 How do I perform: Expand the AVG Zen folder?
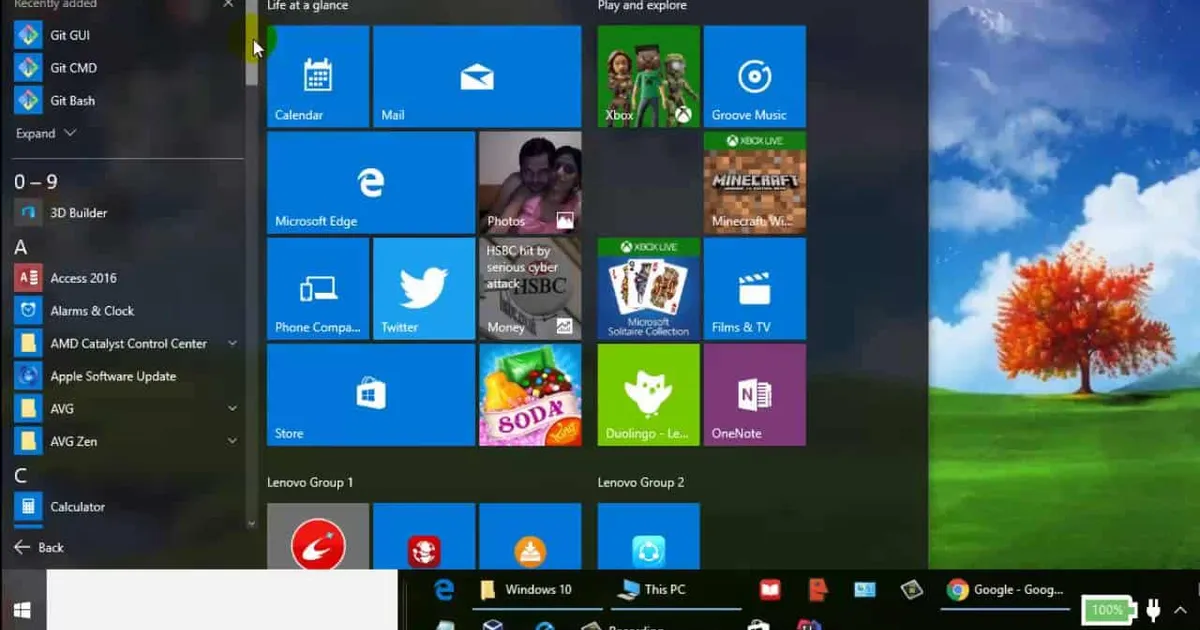point(232,441)
